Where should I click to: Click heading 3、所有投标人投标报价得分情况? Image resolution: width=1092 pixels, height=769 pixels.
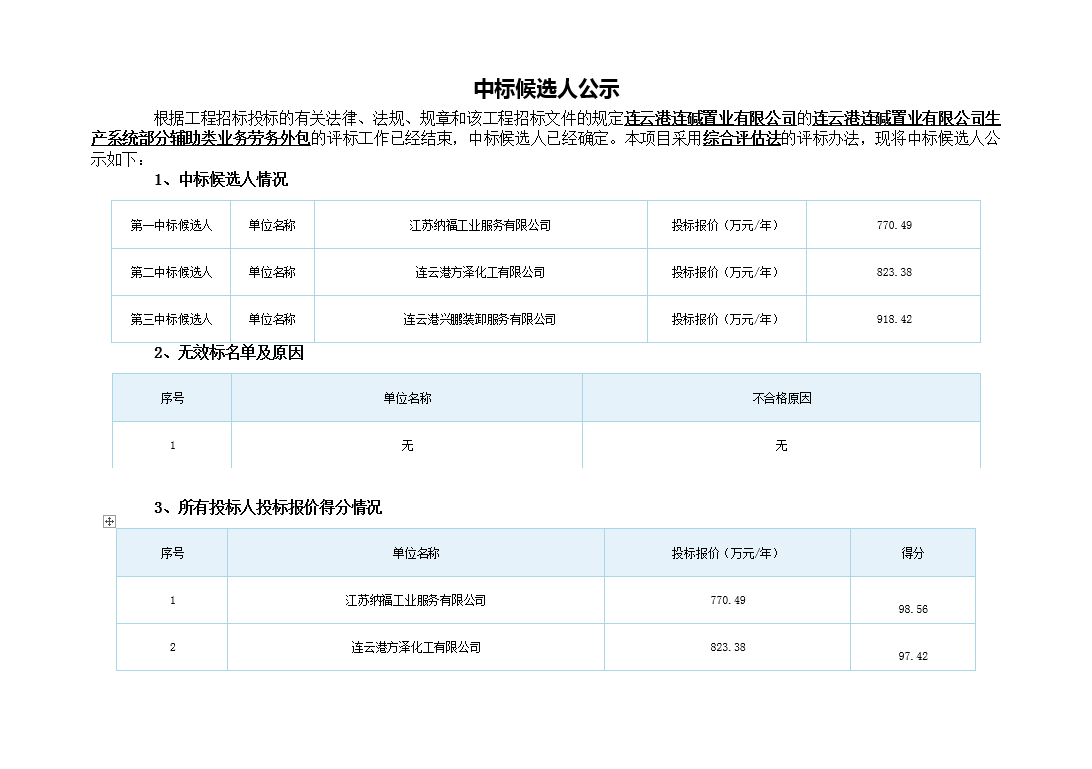pos(267,508)
